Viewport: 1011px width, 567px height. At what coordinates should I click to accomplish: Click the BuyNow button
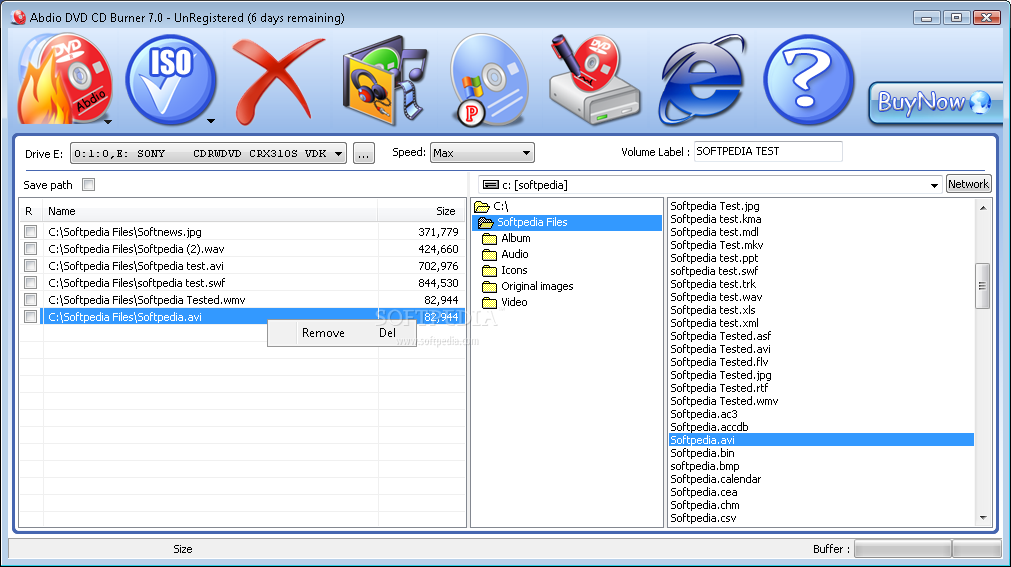pyautogui.click(x=935, y=103)
